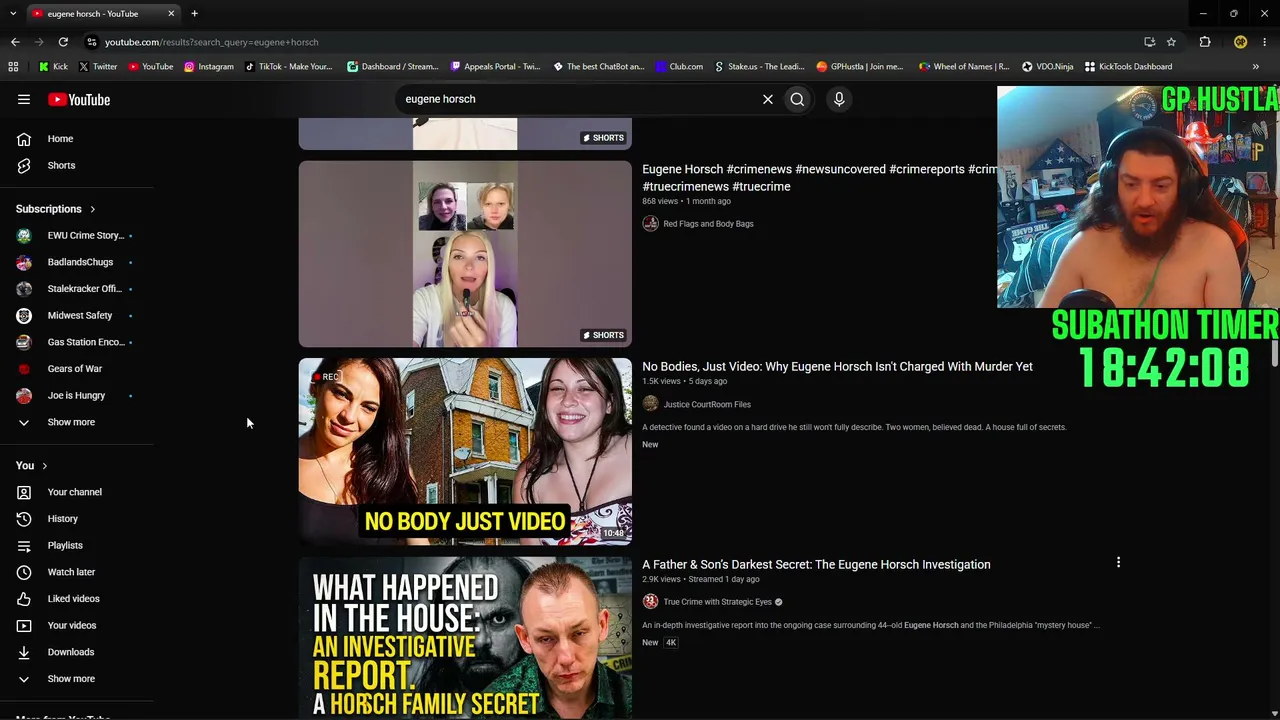The width and height of the screenshot is (1280, 720).
Task: Open BadlandsChugs subscription channel
Action: (x=78, y=262)
